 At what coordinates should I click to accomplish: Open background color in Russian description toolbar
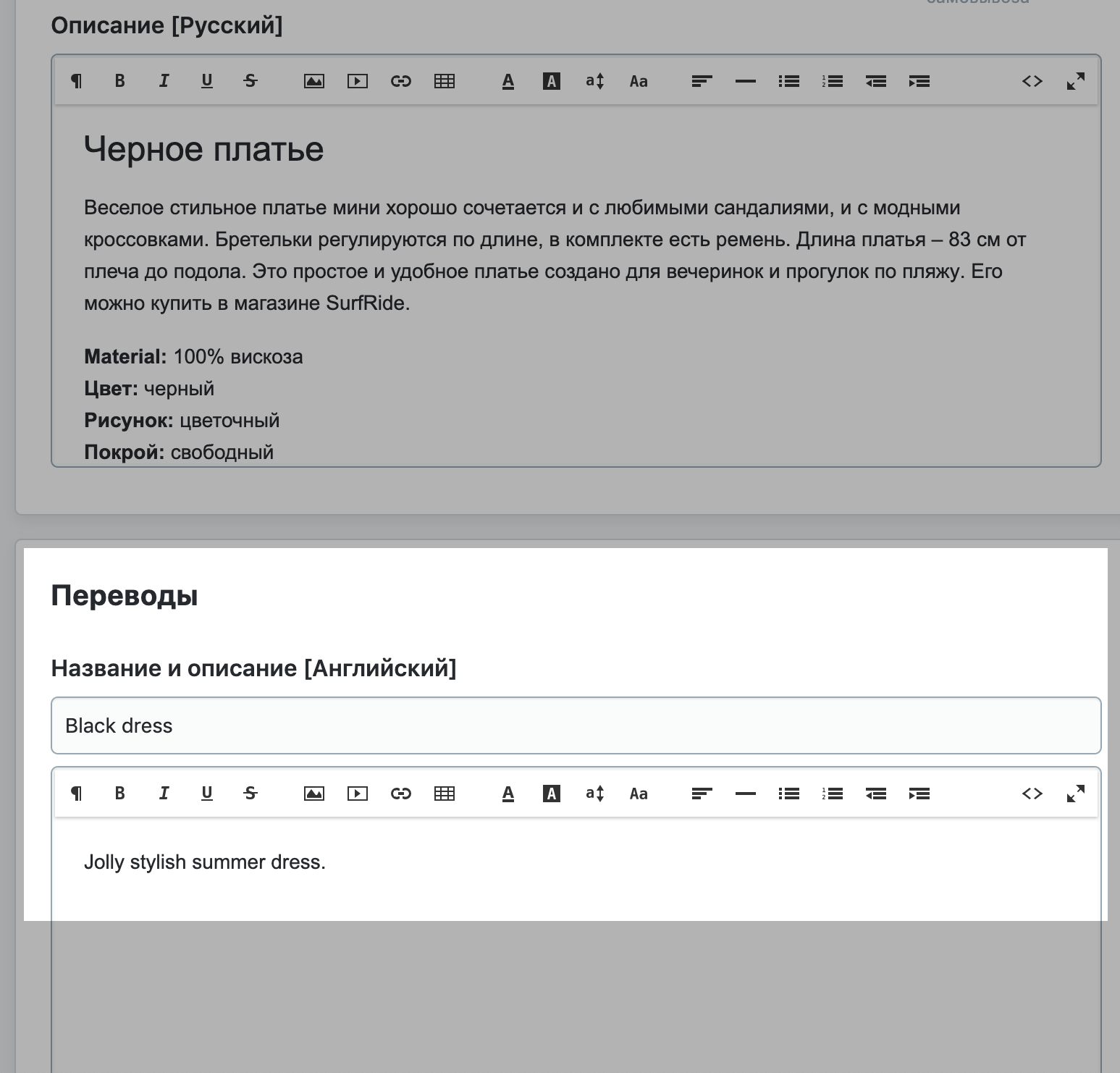[552, 81]
